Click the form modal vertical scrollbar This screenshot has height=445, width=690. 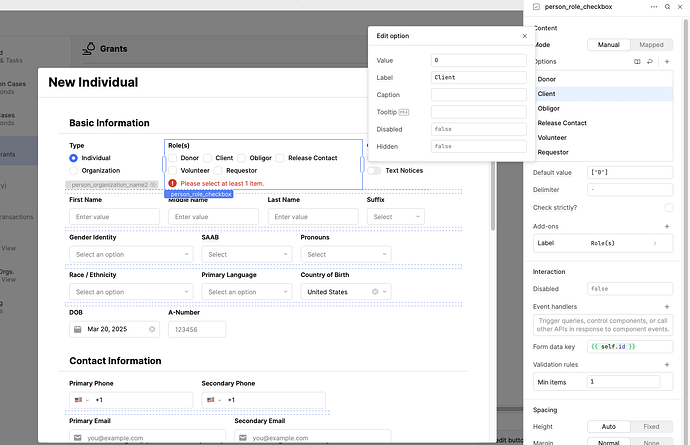click(x=493, y=196)
